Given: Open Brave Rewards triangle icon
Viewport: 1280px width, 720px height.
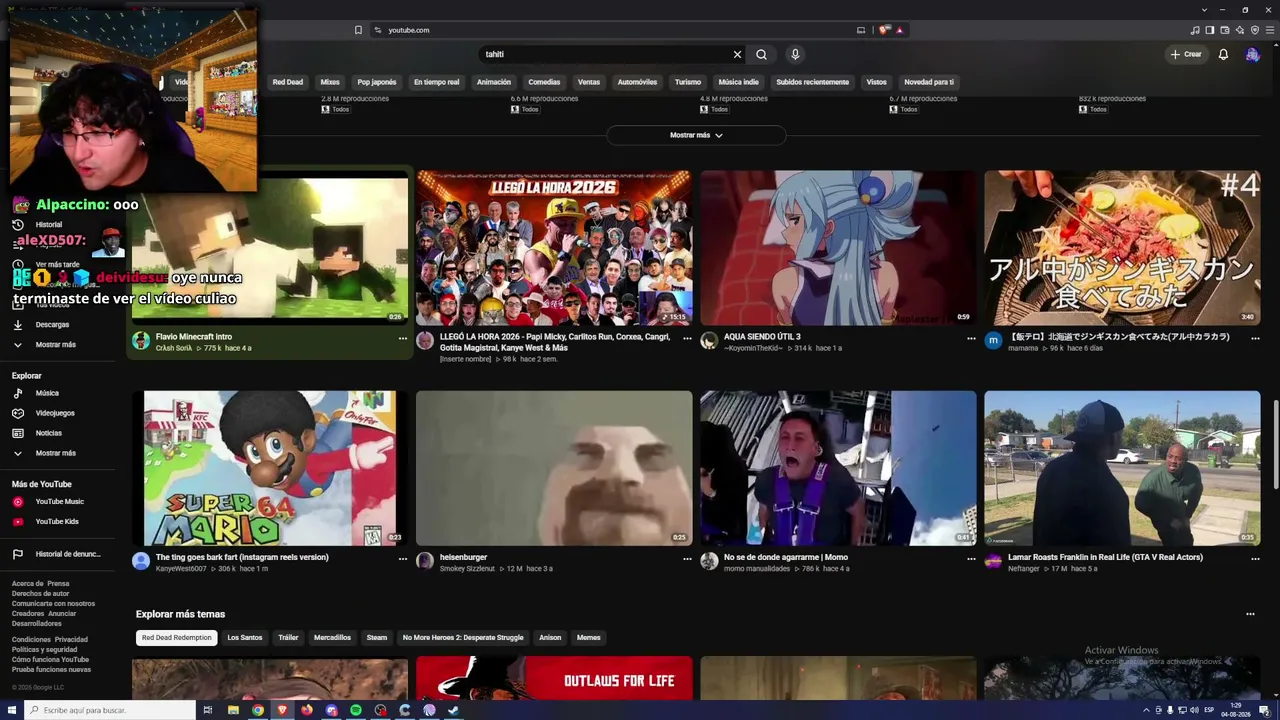Looking at the screenshot, I should click(900, 30).
